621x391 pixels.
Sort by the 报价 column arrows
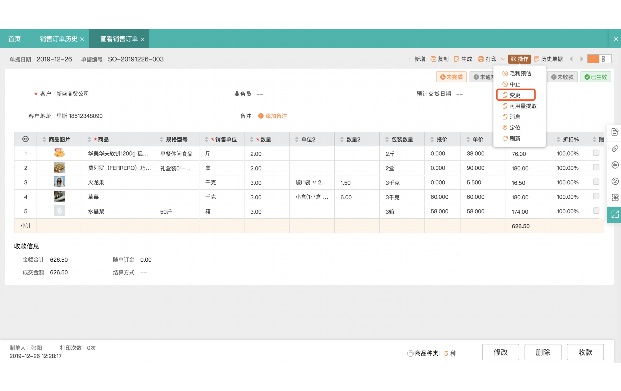pyautogui.click(x=432, y=139)
